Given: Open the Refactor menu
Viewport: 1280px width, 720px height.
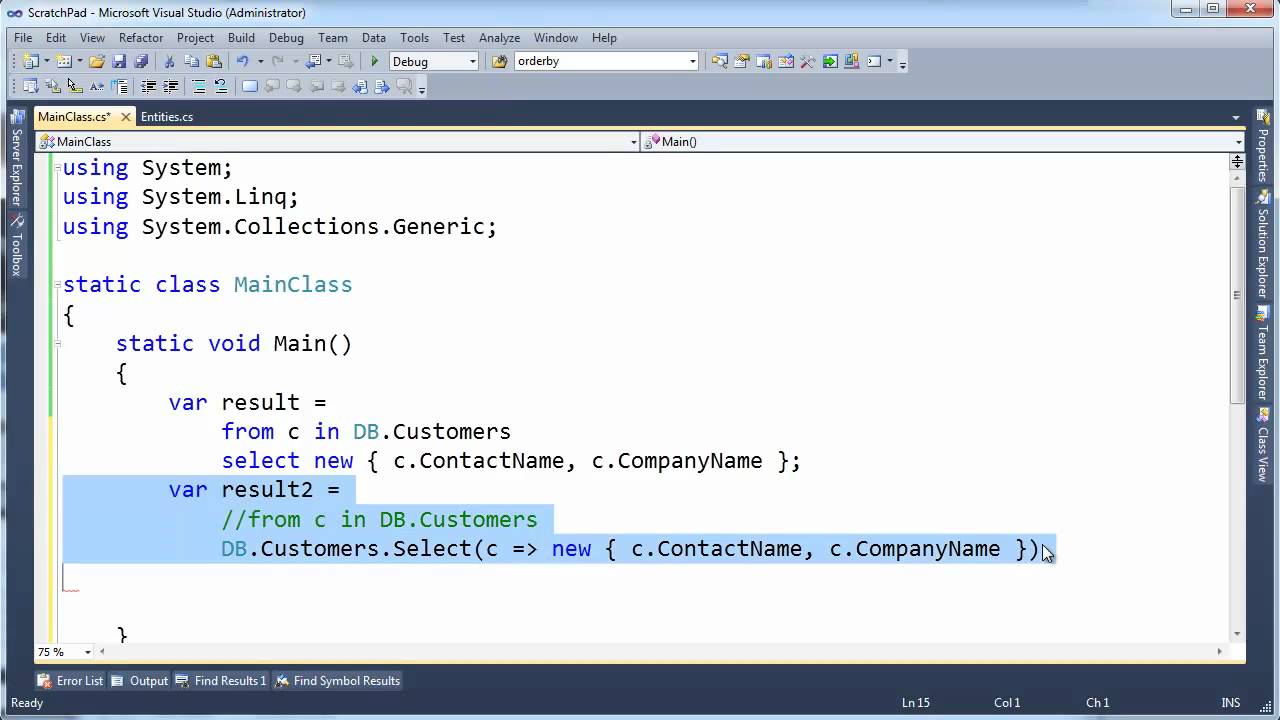Looking at the screenshot, I should 141,37.
